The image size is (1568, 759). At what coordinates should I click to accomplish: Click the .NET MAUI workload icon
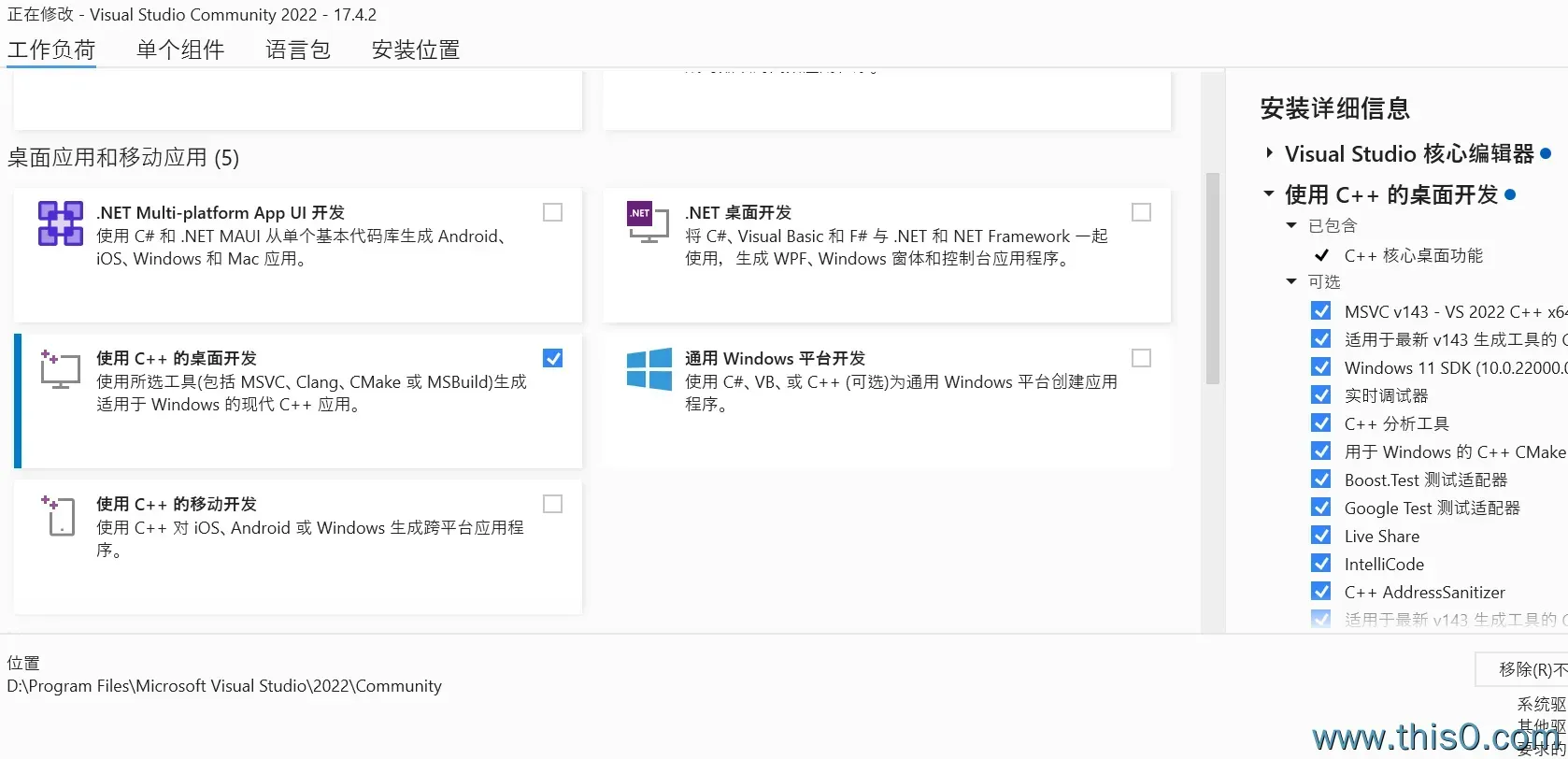(60, 224)
